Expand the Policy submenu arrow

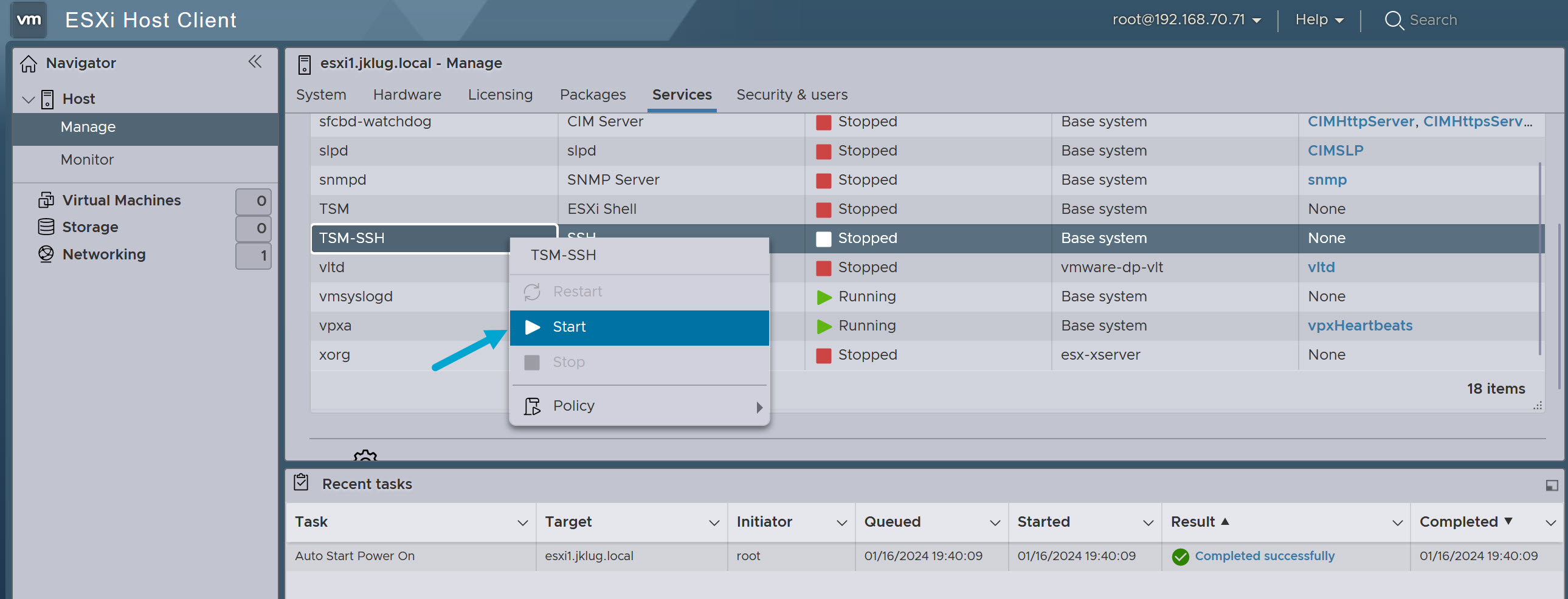click(759, 408)
